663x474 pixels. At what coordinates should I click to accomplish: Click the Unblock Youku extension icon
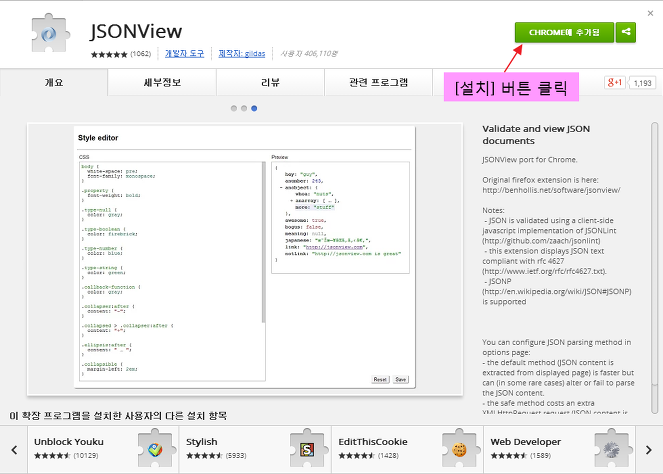[155, 449]
